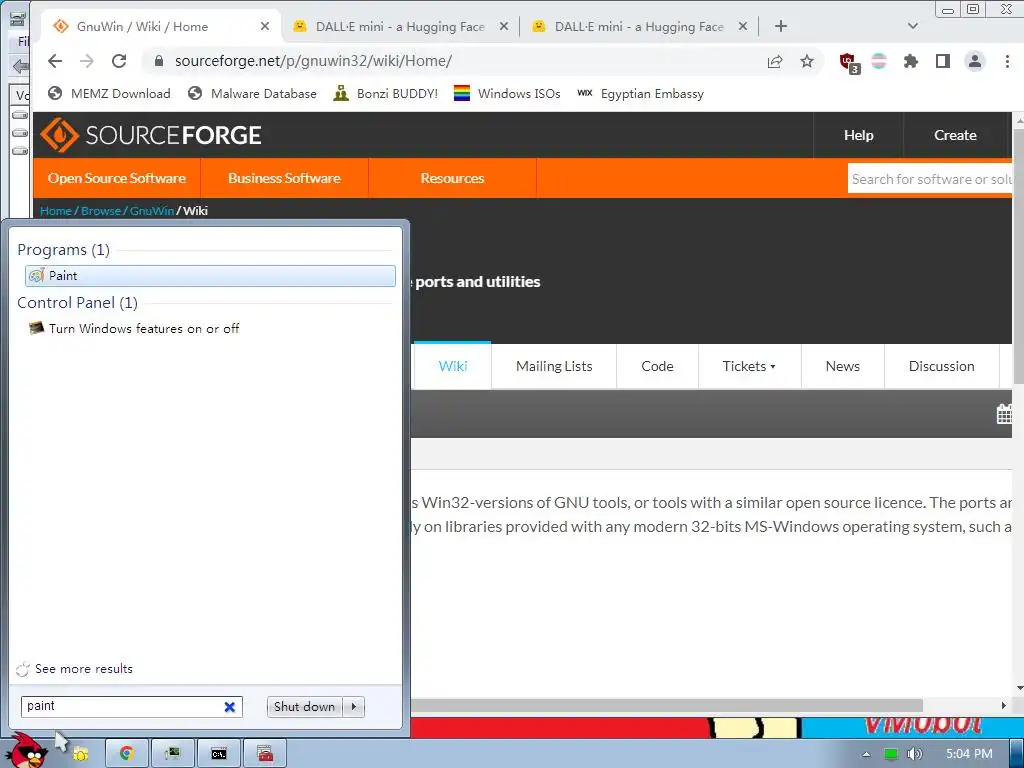1024x768 pixels.
Task: Click the Browse breadcrumb link
Action: (101, 211)
